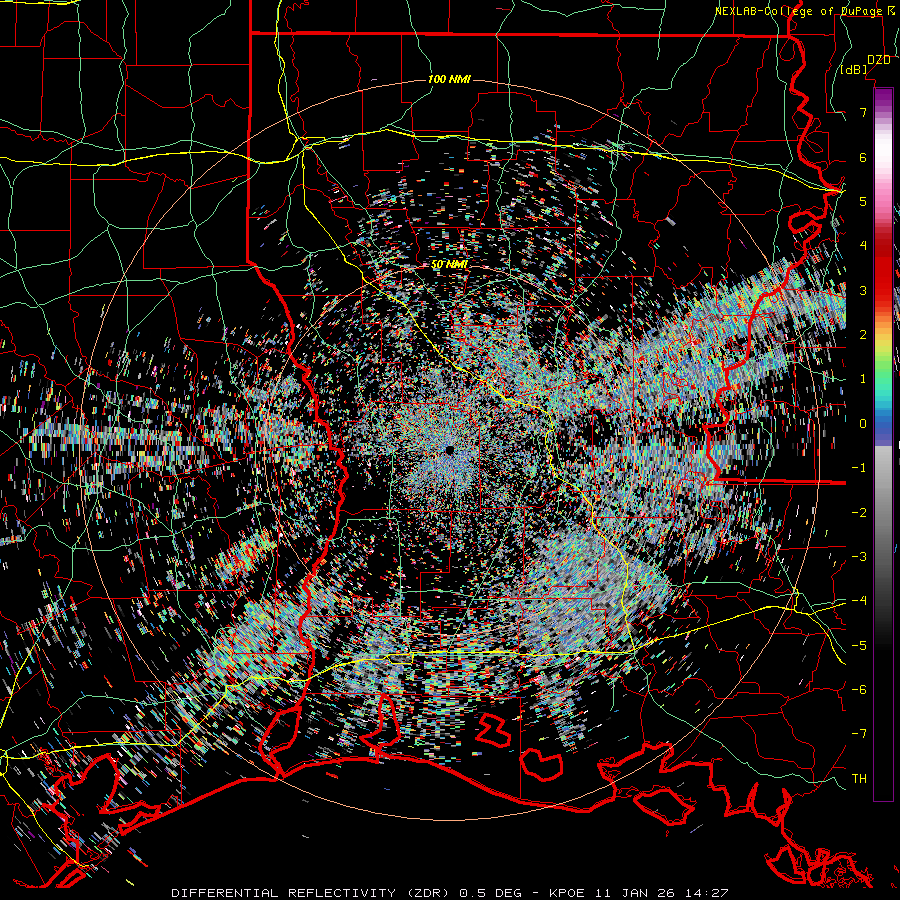This screenshot has height=900, width=900.
Task: Select the "7" value on the scale
Action: point(863,112)
